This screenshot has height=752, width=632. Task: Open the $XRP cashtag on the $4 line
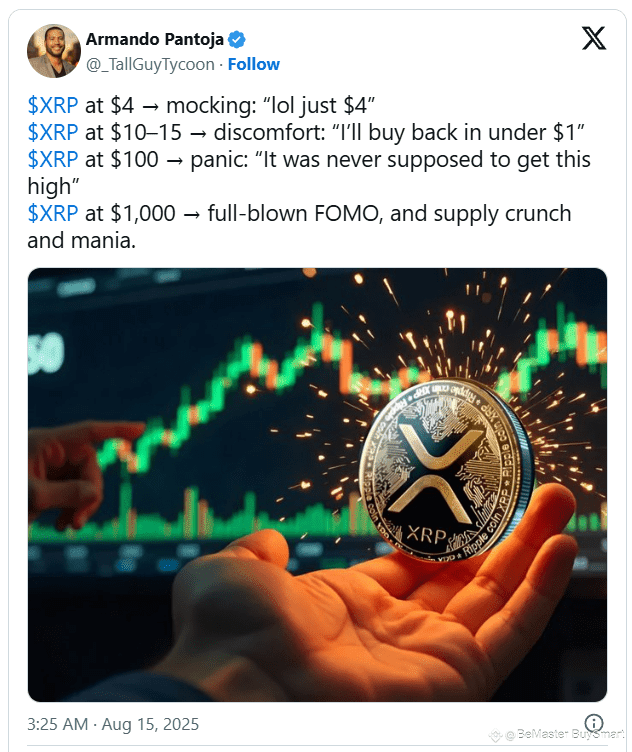pyautogui.click(x=53, y=105)
